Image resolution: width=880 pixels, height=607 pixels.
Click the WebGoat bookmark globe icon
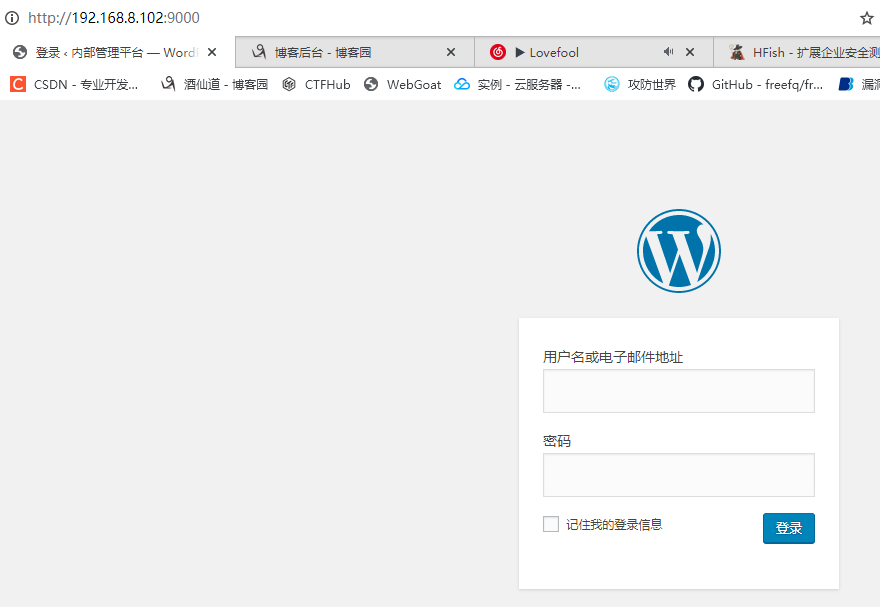[x=370, y=84]
